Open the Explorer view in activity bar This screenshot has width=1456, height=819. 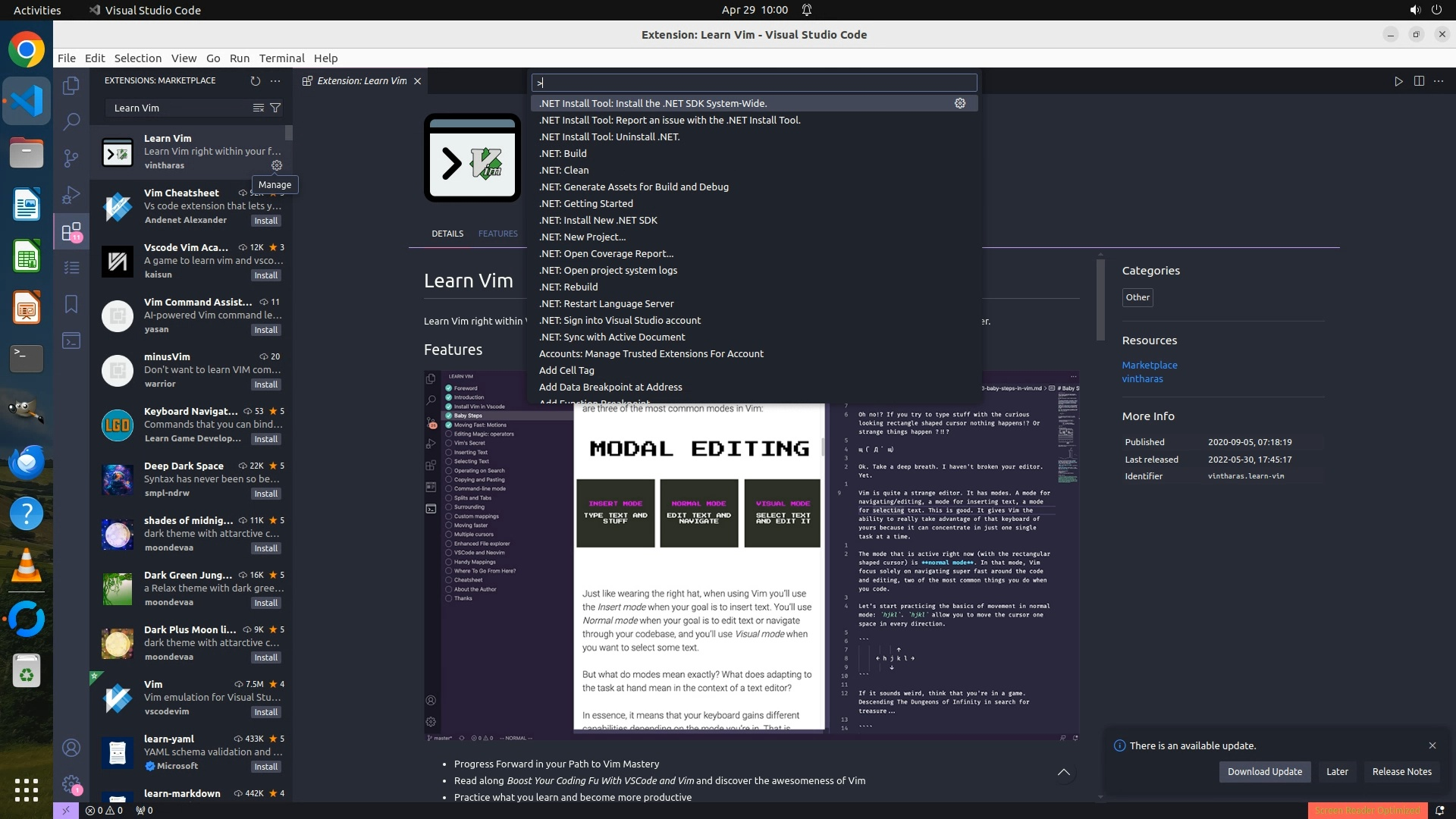pyautogui.click(x=71, y=86)
